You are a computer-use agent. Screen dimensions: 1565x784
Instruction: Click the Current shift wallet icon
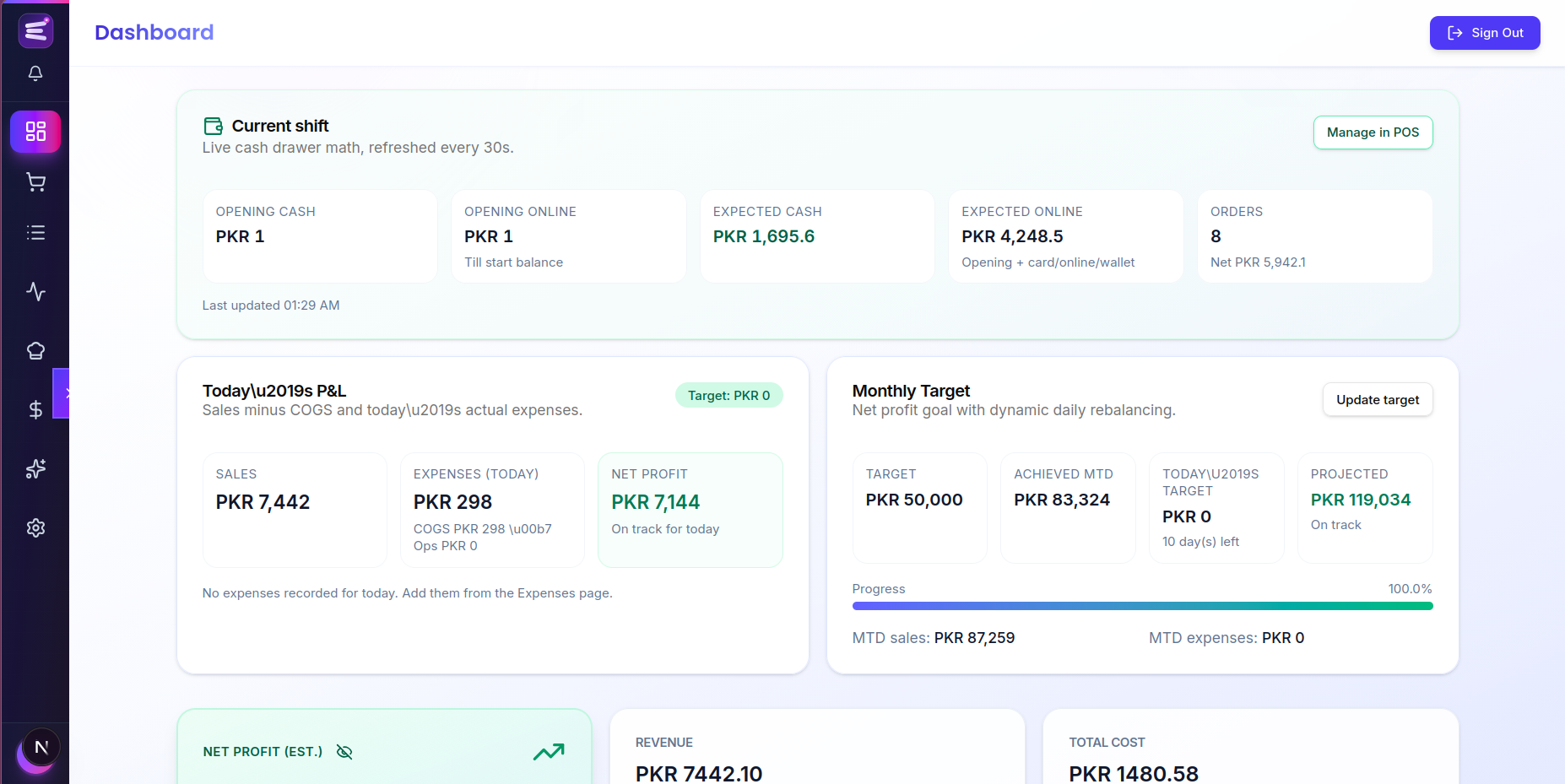[x=214, y=127]
